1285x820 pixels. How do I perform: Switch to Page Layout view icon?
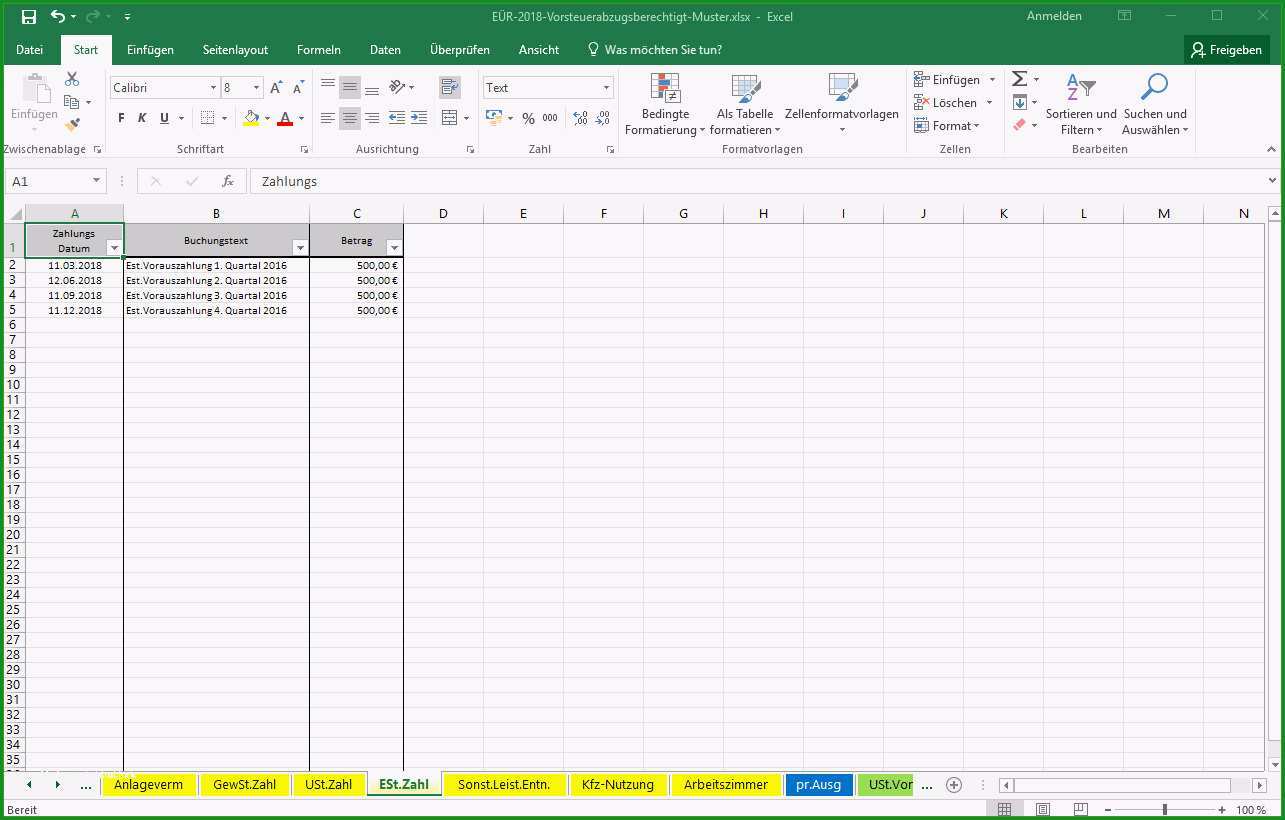tap(1043, 809)
